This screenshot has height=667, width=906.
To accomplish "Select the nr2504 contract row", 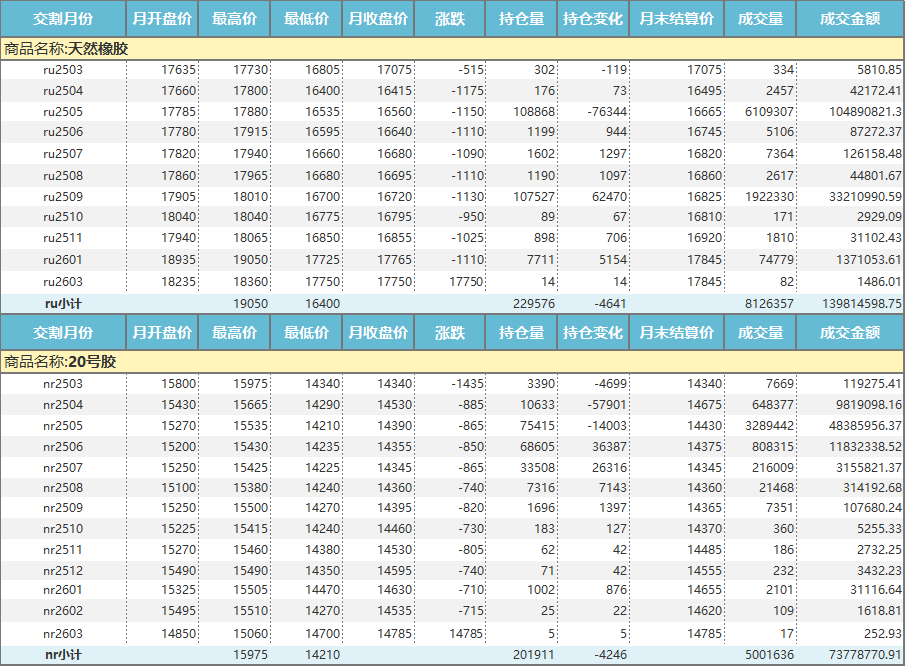I will [x=62, y=403].
